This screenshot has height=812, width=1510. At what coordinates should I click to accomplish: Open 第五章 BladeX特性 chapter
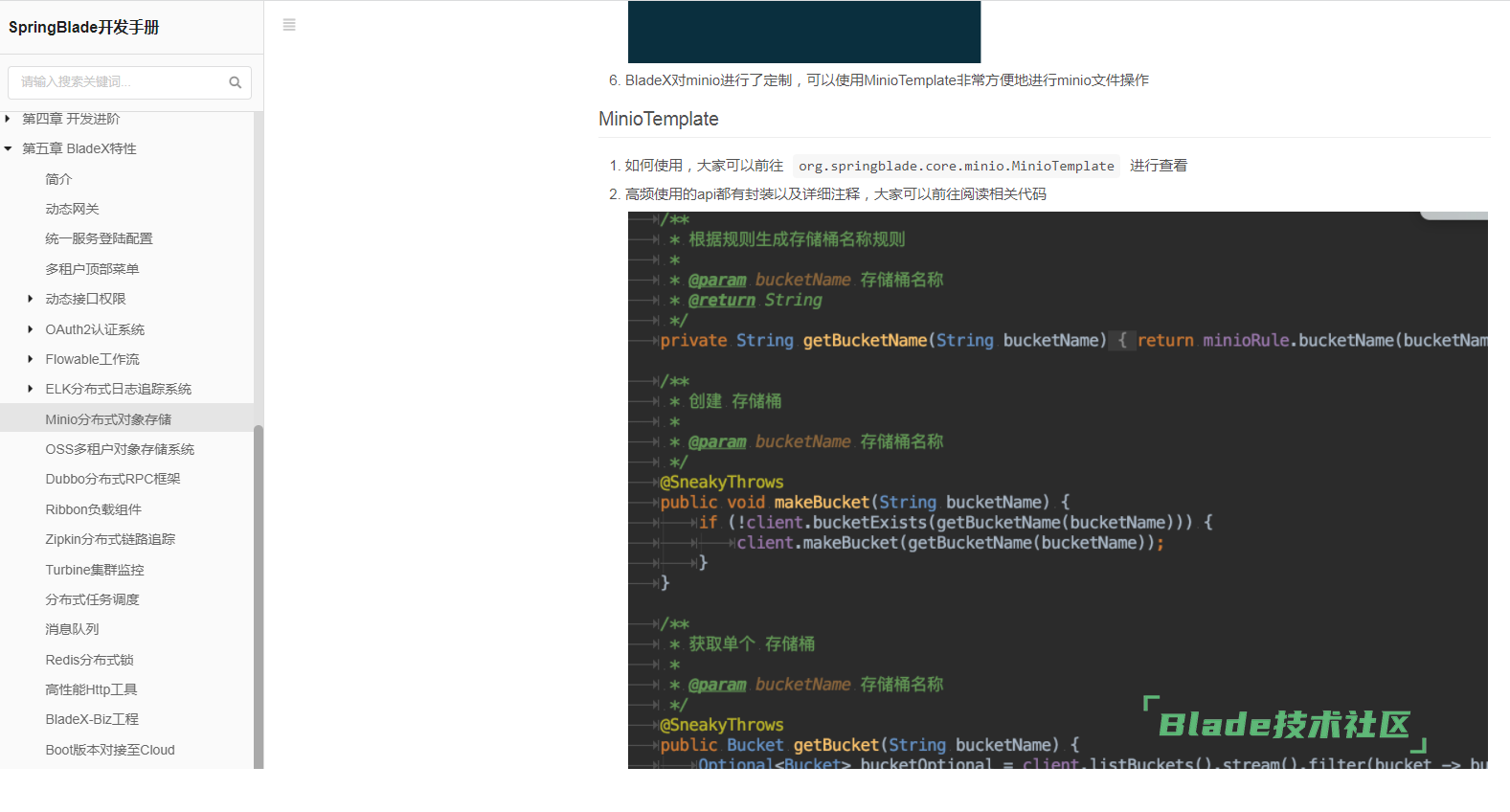tap(79, 148)
